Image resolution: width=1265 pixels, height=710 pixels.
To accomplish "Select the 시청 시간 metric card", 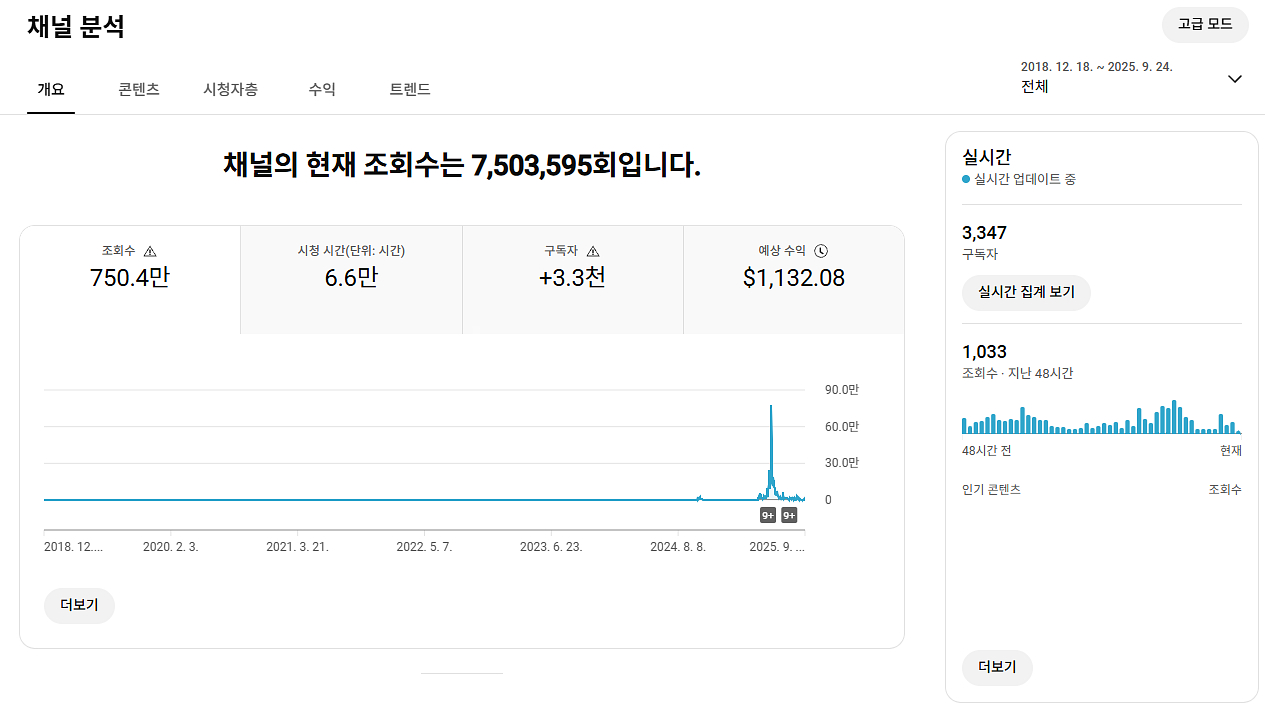I will point(351,279).
